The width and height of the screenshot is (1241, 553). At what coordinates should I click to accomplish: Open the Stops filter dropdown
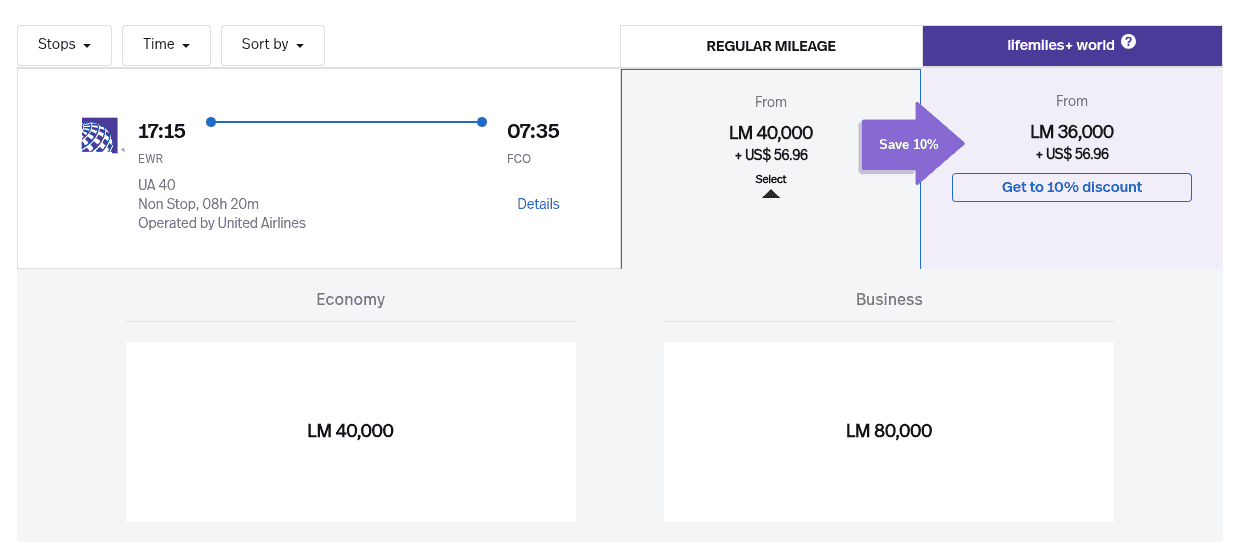click(64, 45)
